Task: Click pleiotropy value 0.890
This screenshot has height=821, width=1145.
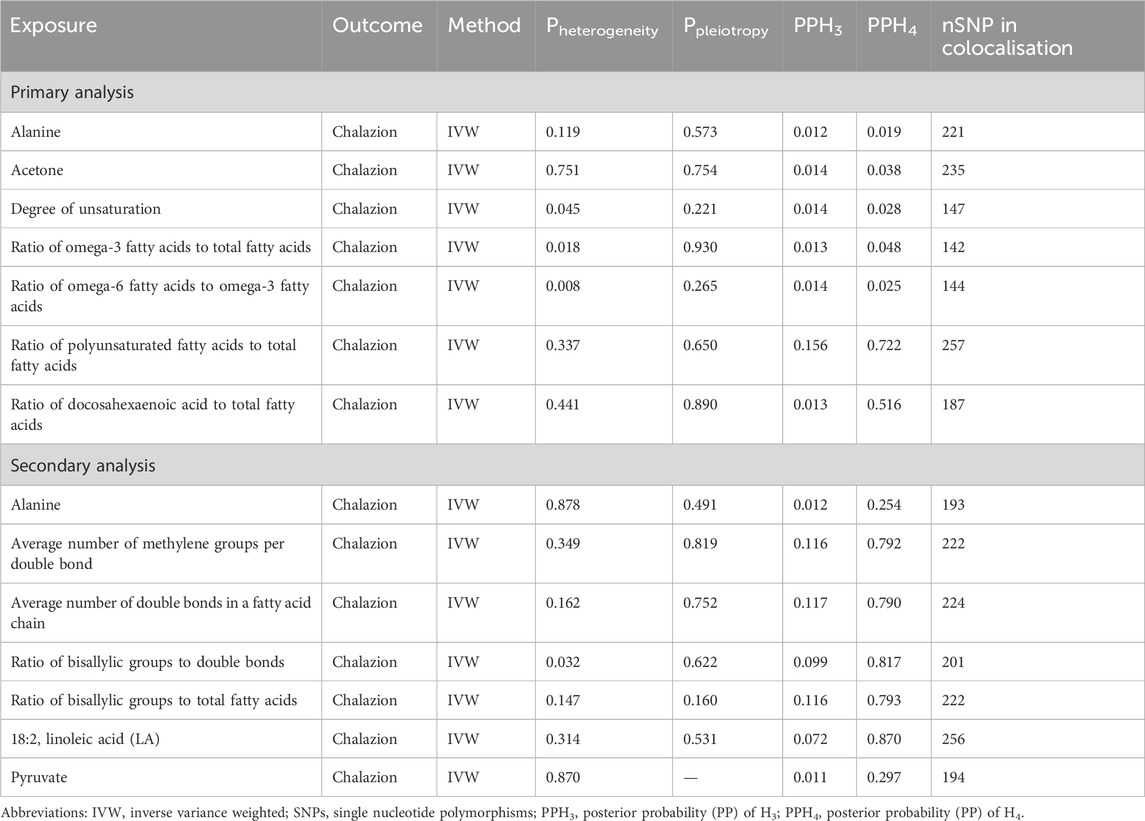Action: click(x=700, y=405)
